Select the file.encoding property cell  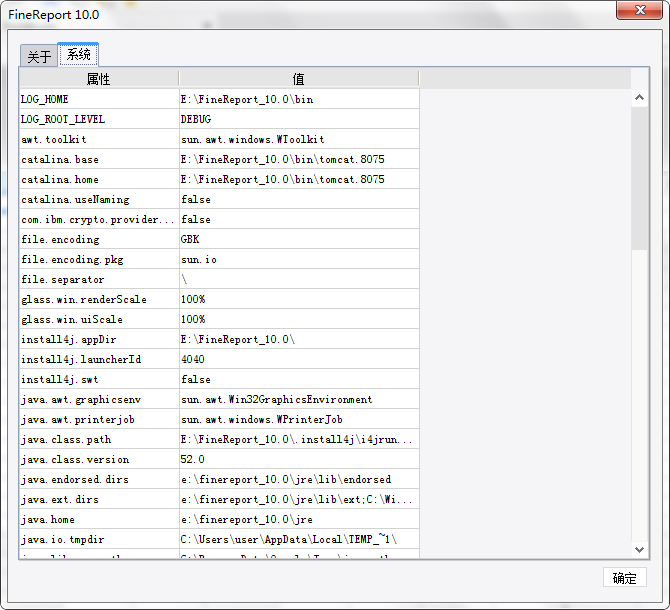click(99, 239)
